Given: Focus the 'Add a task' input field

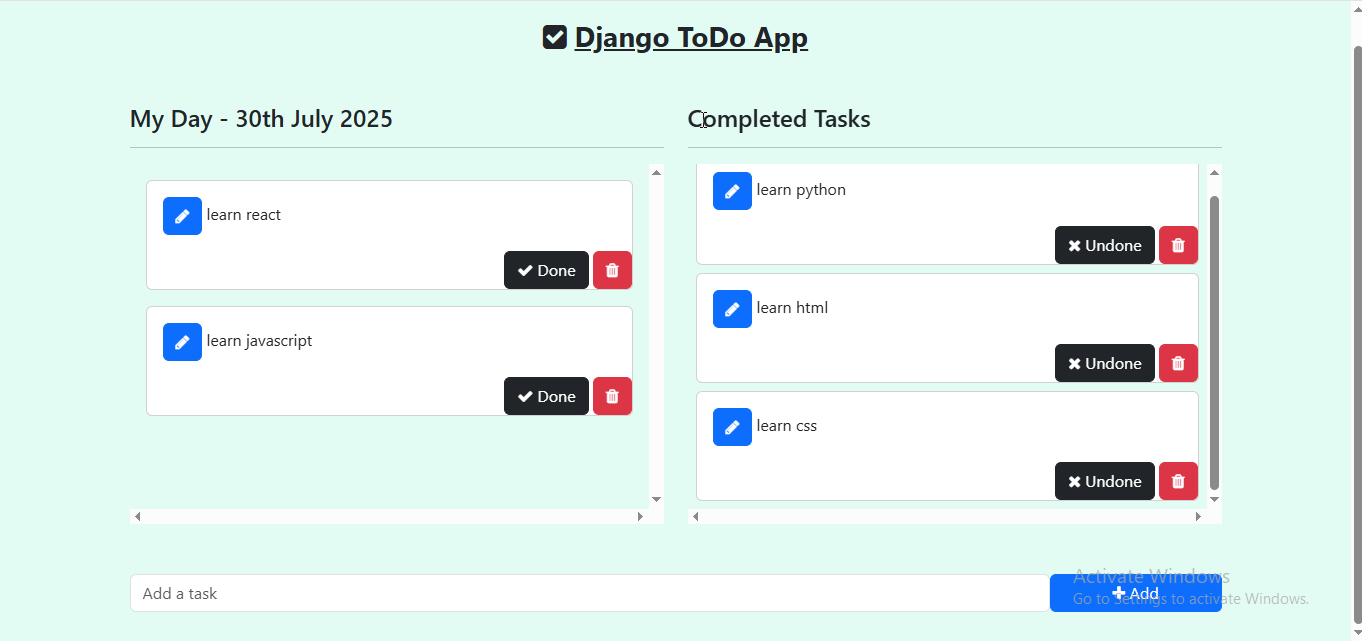Looking at the screenshot, I should (x=589, y=593).
